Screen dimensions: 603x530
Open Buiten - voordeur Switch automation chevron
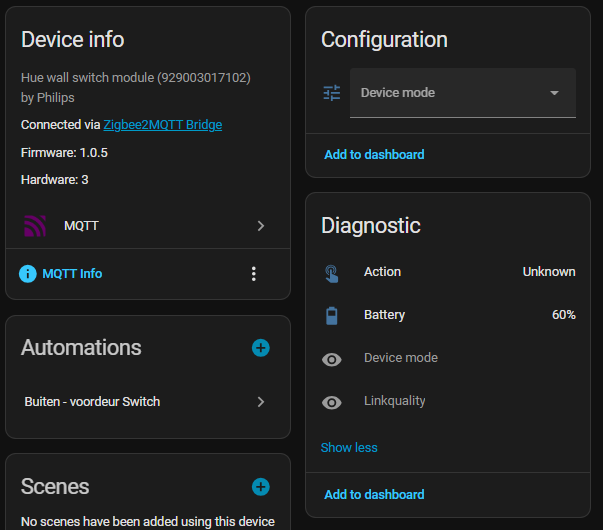click(x=260, y=402)
